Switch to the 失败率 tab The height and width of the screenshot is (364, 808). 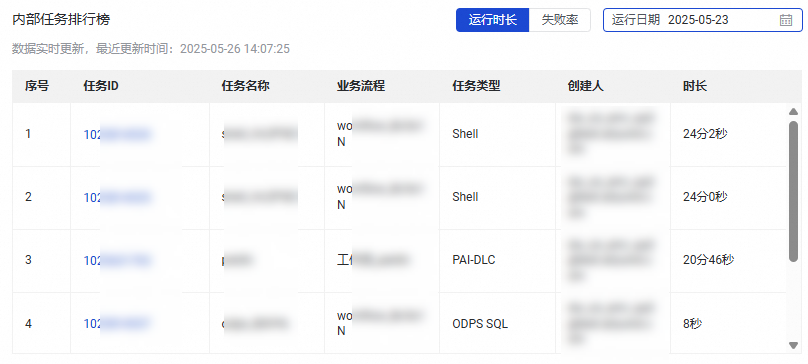pos(560,20)
